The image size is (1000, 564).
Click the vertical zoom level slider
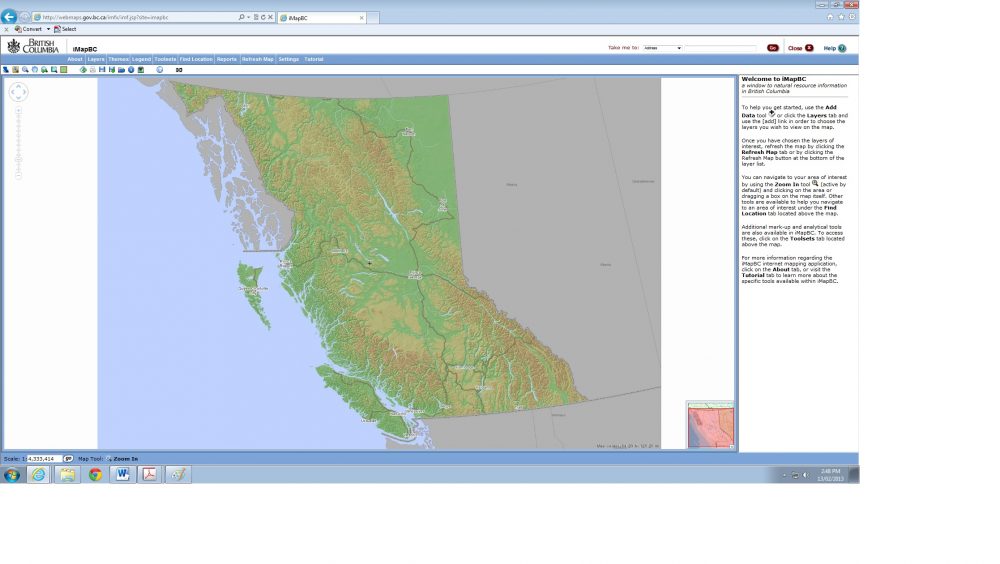tap(18, 142)
